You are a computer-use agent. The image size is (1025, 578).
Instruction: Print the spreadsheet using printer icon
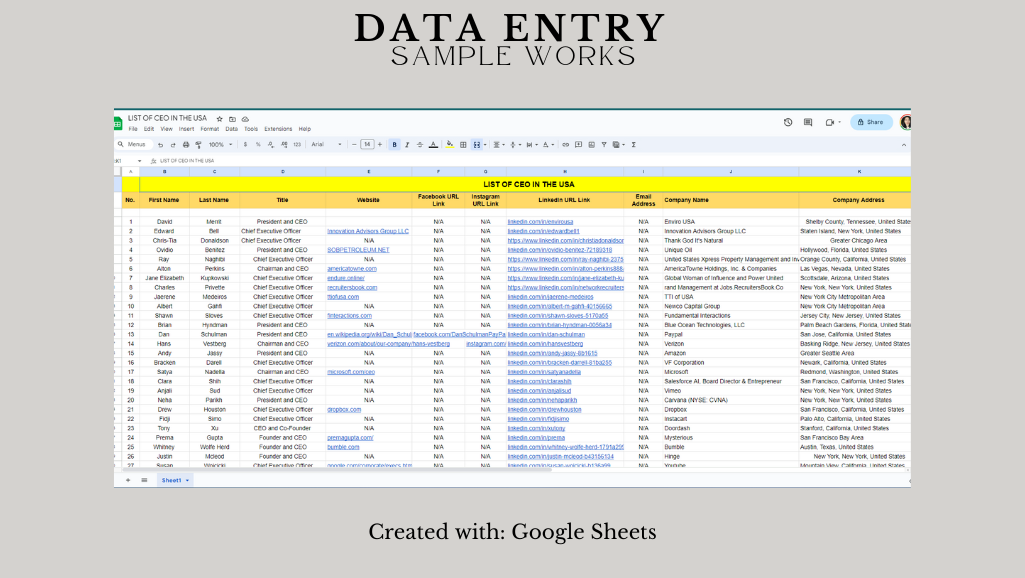click(186, 144)
